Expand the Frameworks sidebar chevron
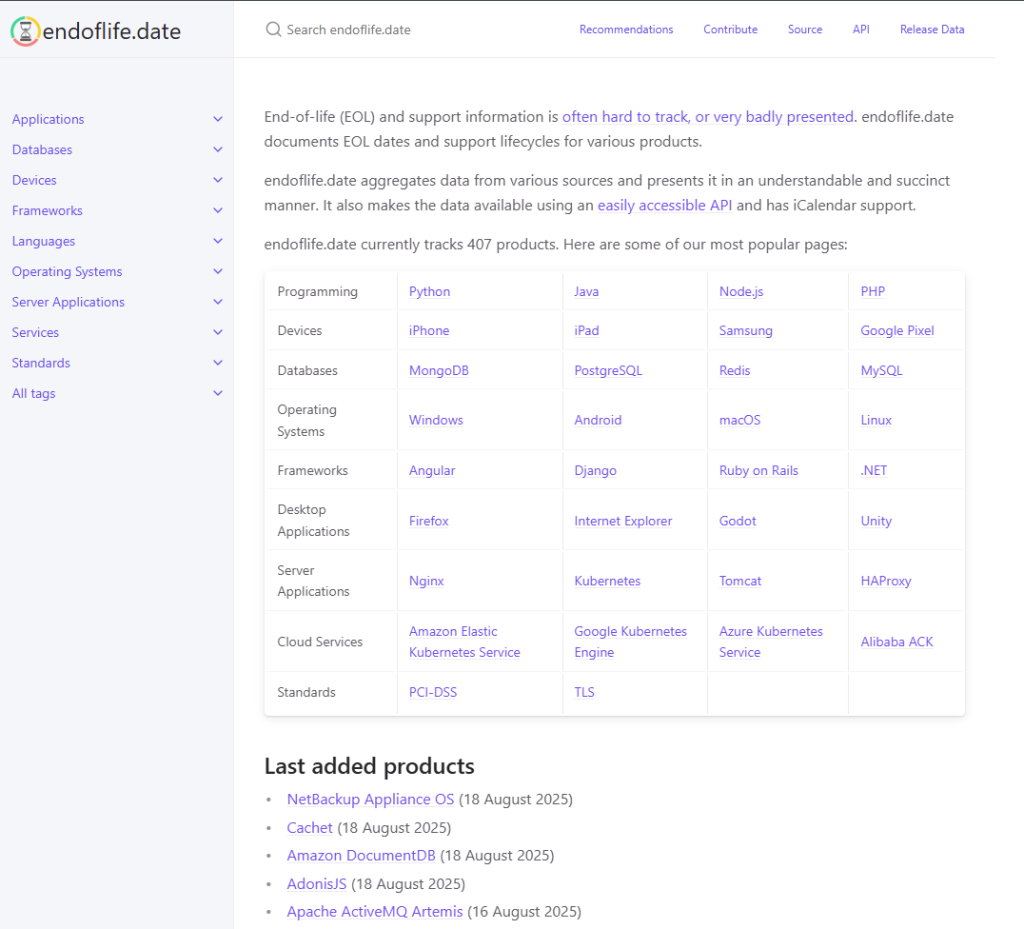 point(218,211)
